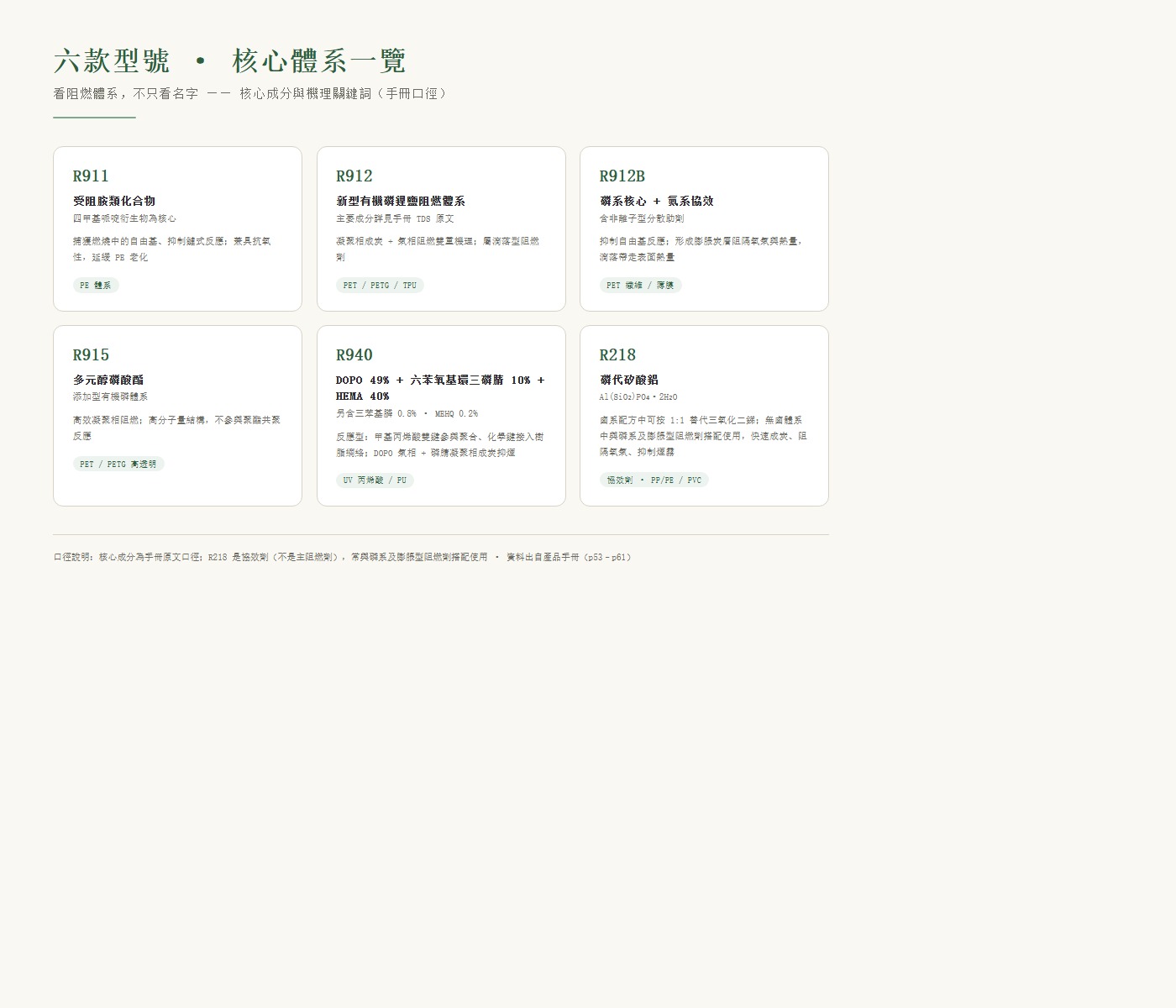Select the R940 mechanism description paragraph
Image resolution: width=1176 pixels, height=1008 pixels.
440,444
